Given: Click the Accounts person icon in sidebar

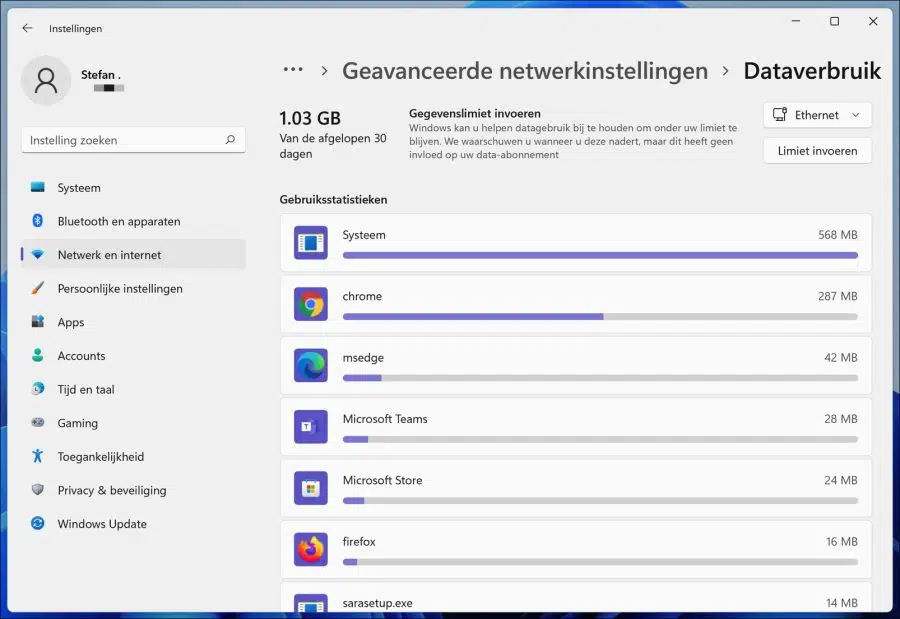Looking at the screenshot, I should 38,355.
